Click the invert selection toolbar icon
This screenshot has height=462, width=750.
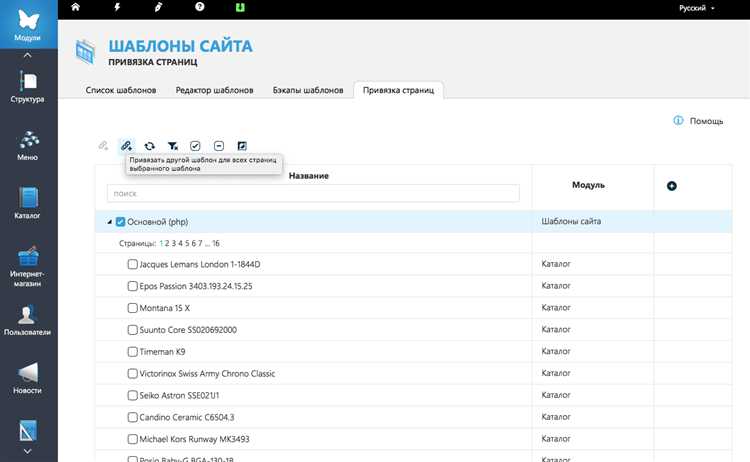[x=242, y=146]
